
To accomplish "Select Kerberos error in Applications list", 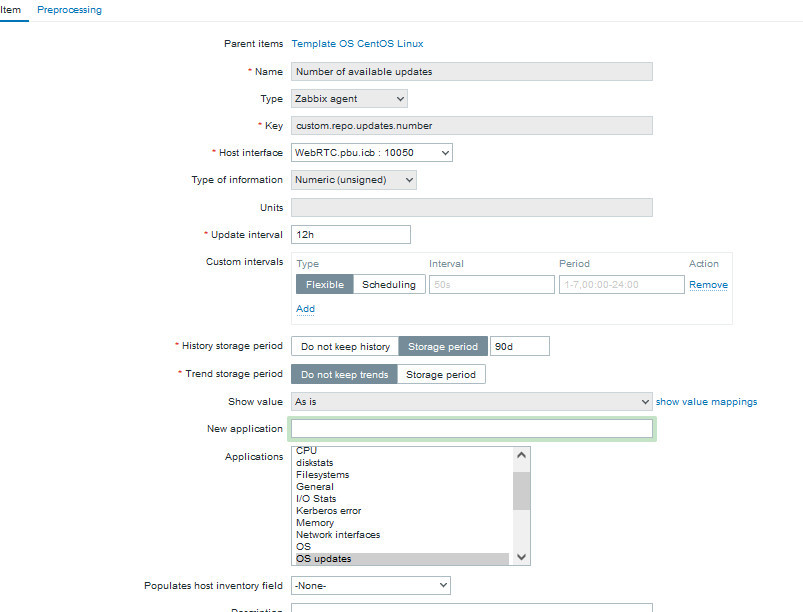I will coord(328,511).
